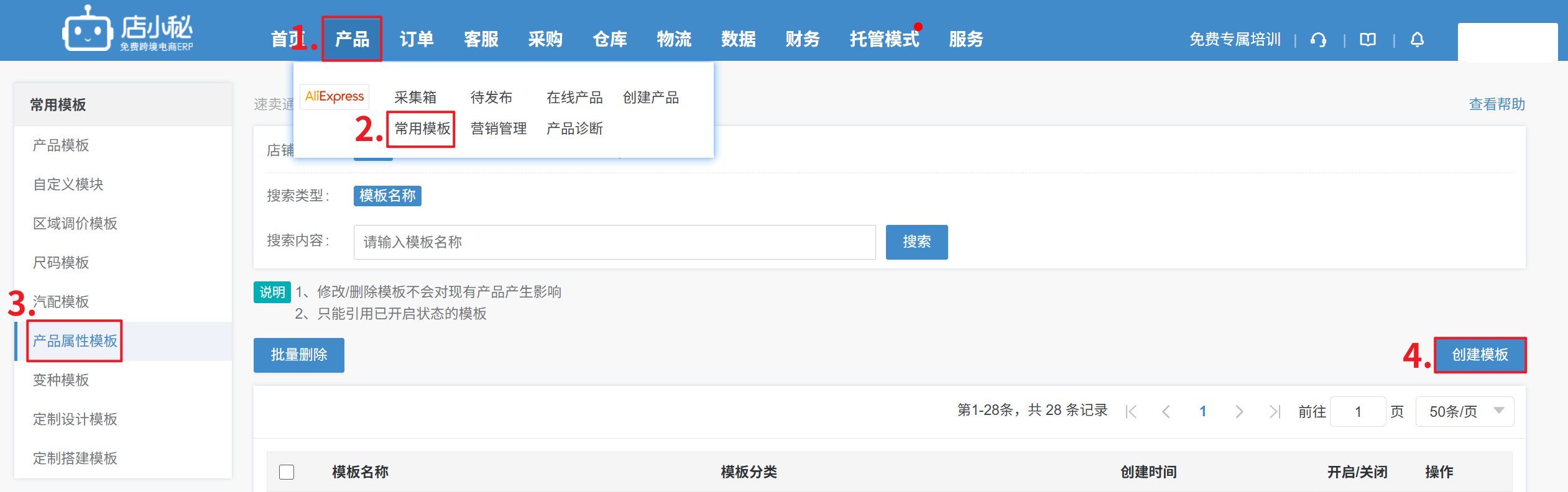Screen dimensions: 1568x492
Task: Open the notification bell
Action: (1417, 40)
